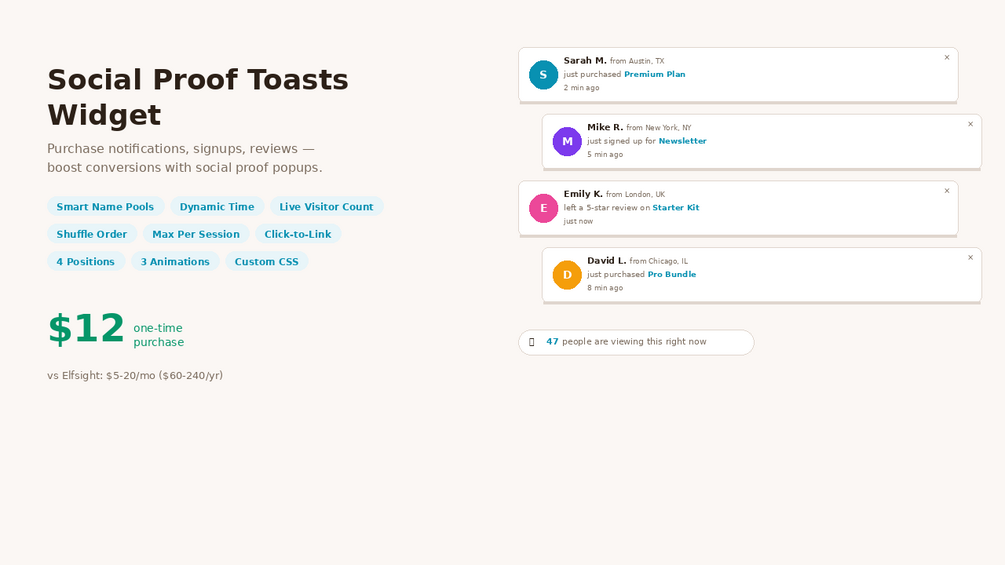Open the Premium Plan link

[x=654, y=75]
